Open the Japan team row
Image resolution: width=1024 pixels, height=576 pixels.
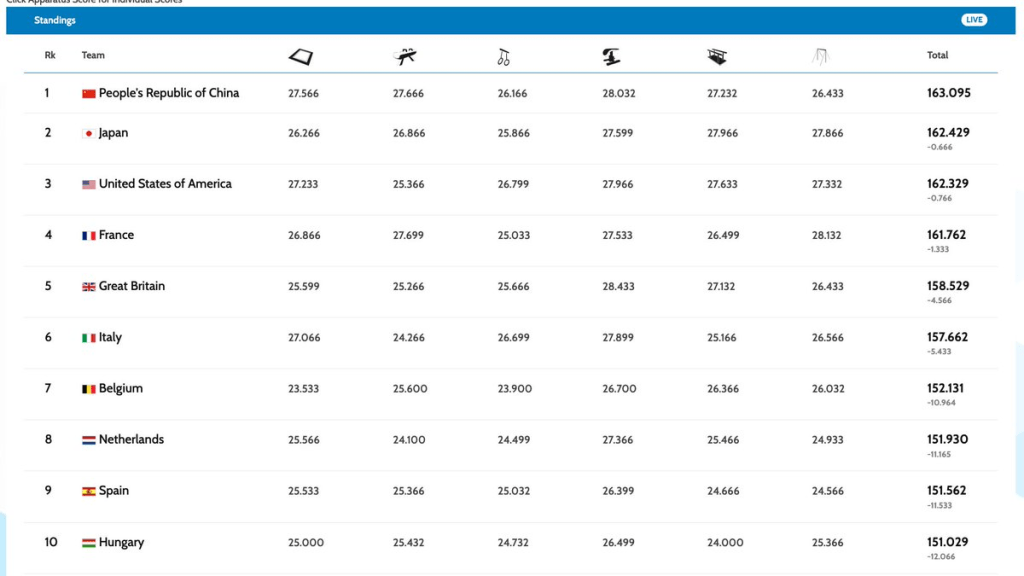[113, 133]
